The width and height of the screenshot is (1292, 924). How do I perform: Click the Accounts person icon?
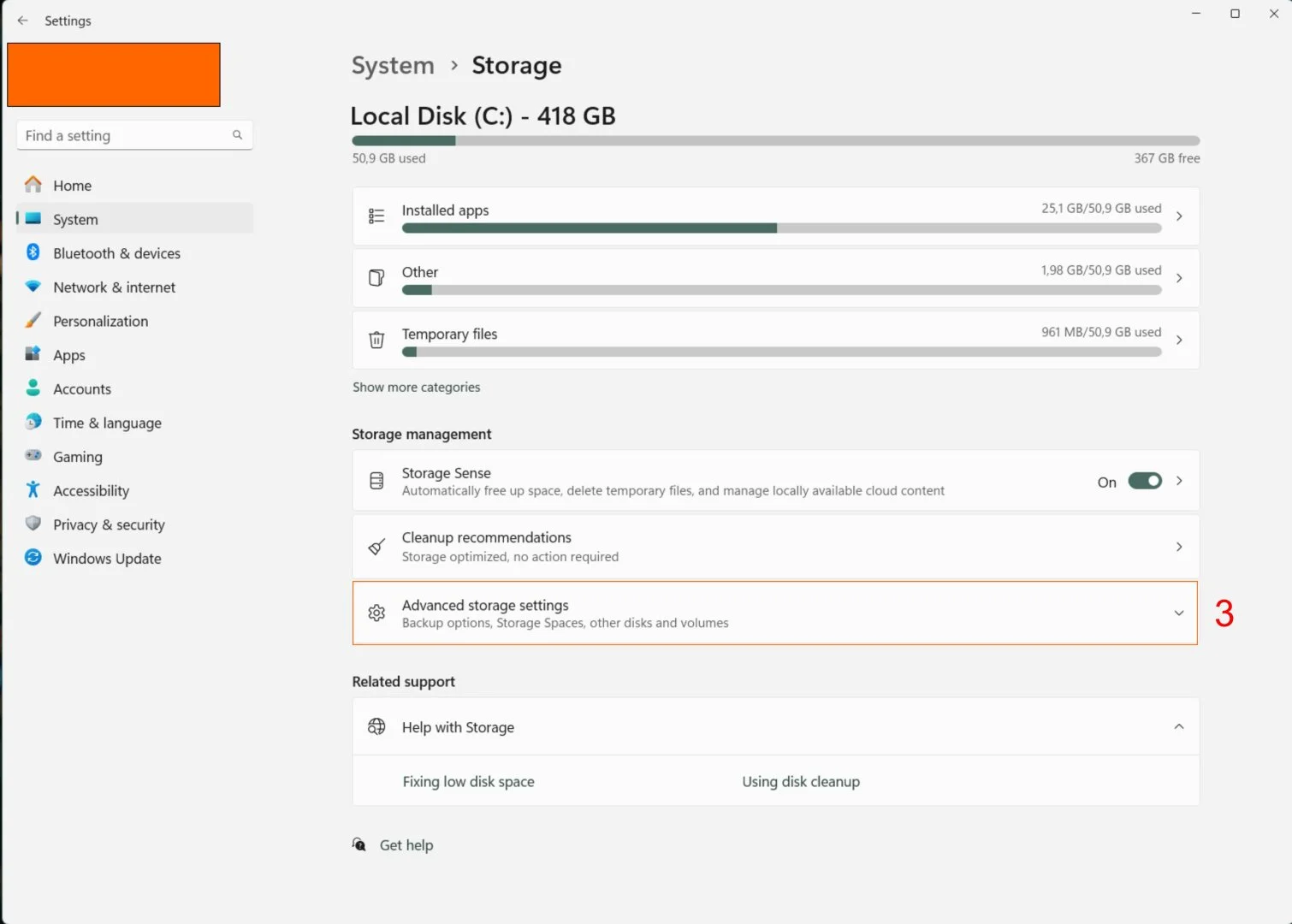[33, 388]
